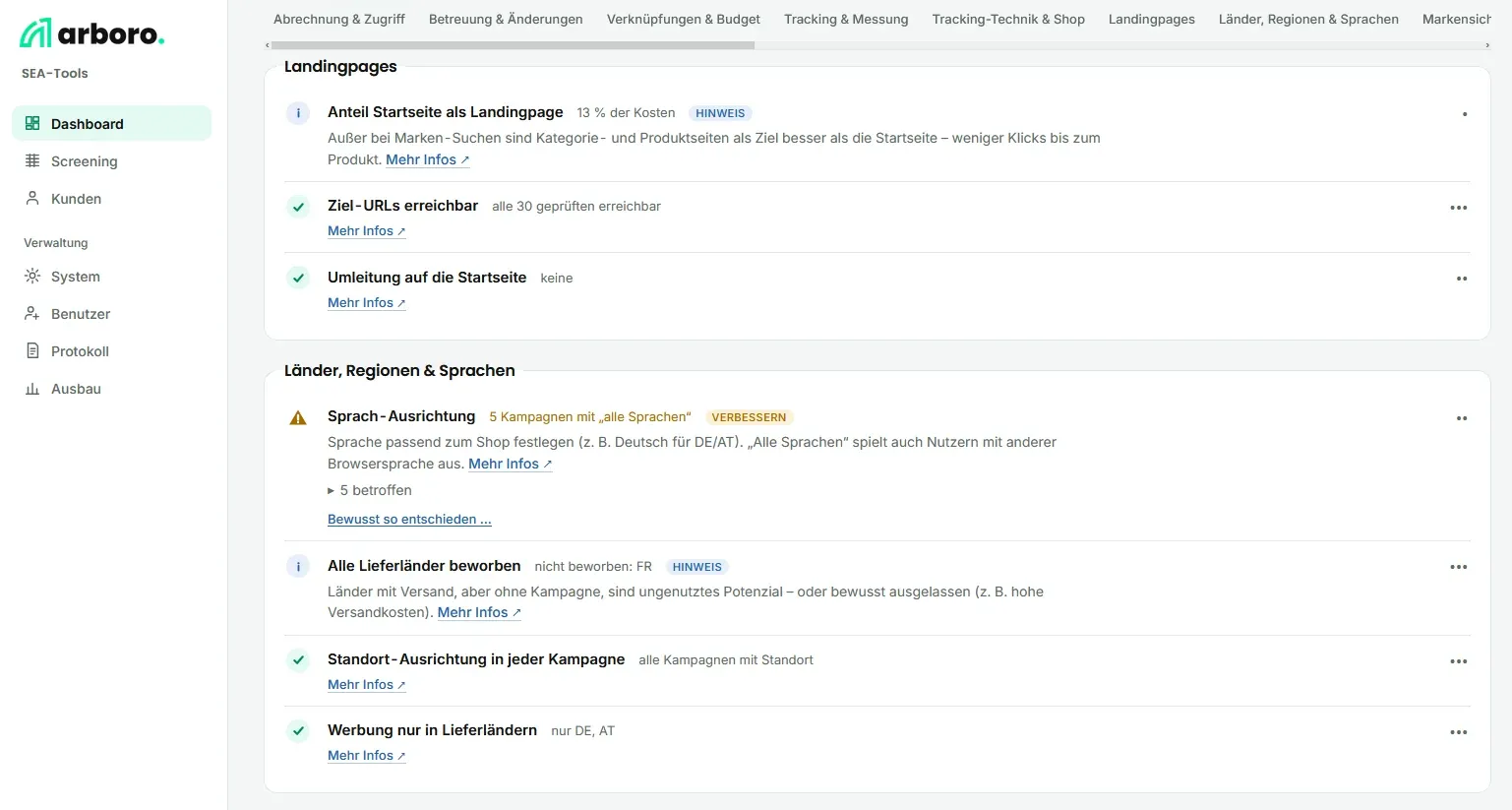
Task: Open more-options menu for Werbung nur in Lieferländern
Action: pos(1459,732)
